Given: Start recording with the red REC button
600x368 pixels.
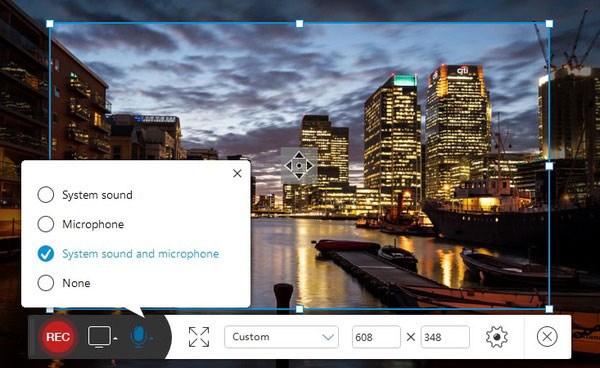Looking at the screenshot, I should point(58,337).
